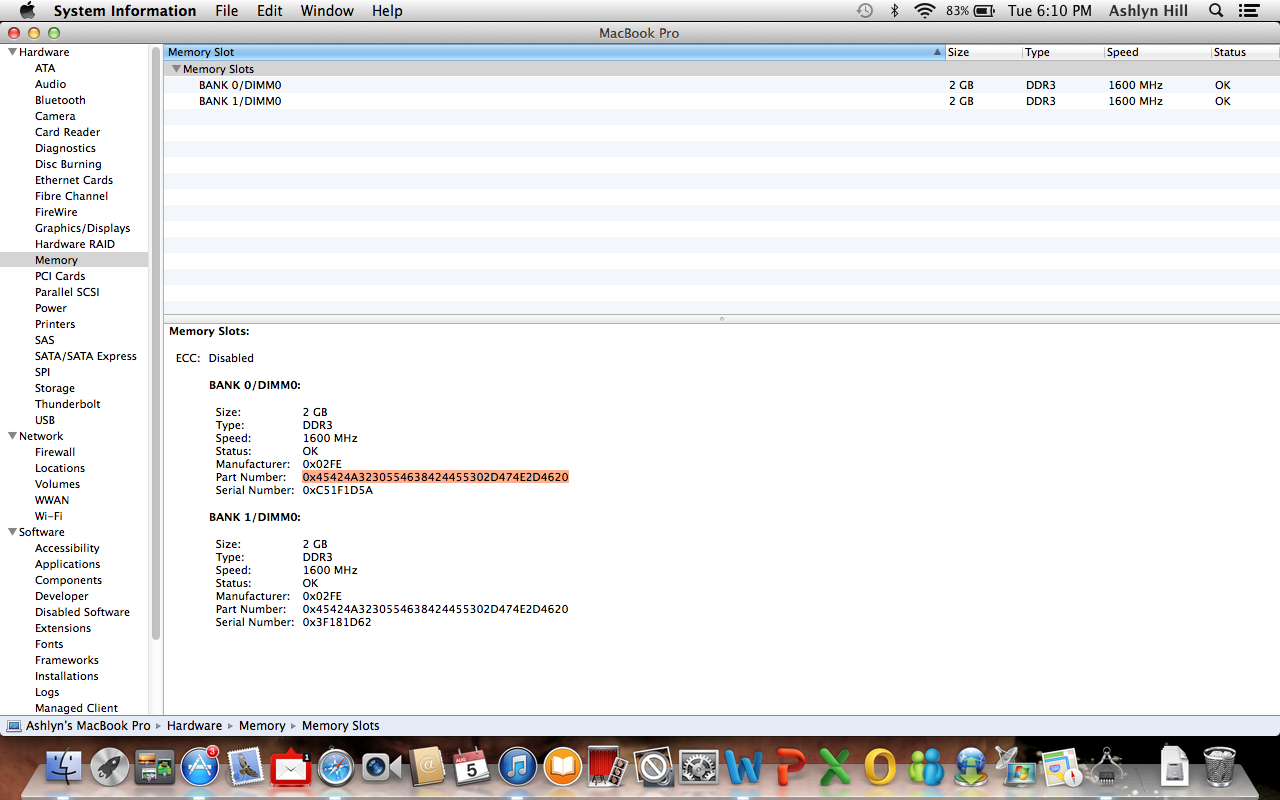The height and width of the screenshot is (800, 1280).
Task: Collapse the Hardware category triangle
Action: coord(12,52)
